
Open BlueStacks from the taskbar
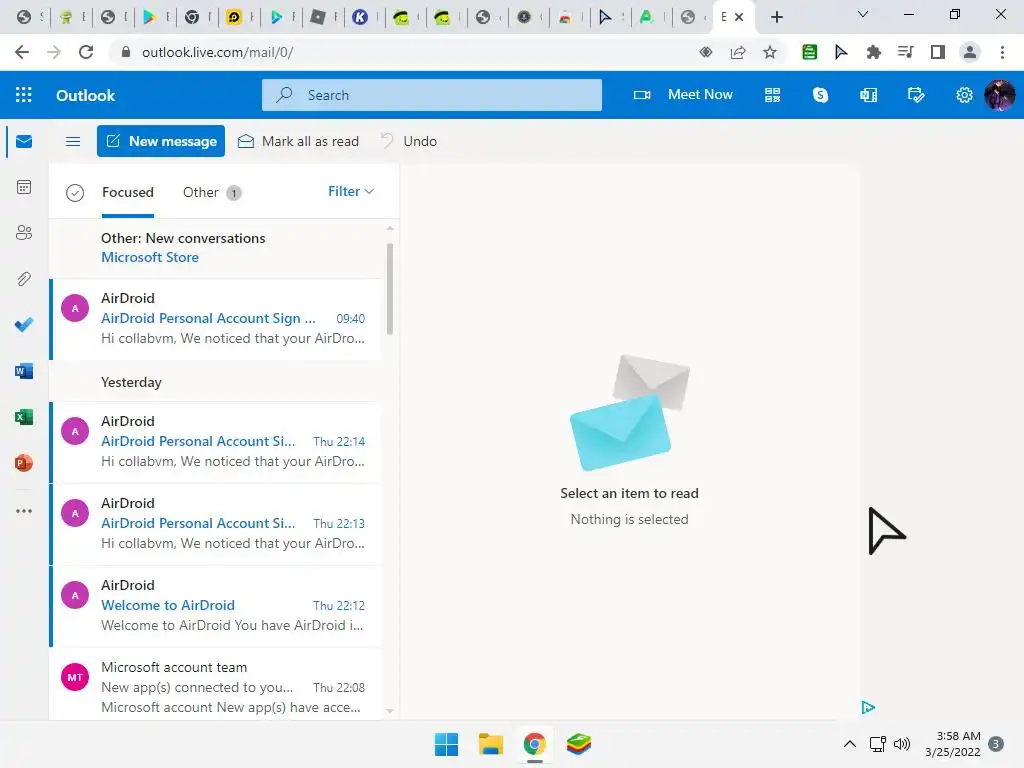tap(579, 744)
